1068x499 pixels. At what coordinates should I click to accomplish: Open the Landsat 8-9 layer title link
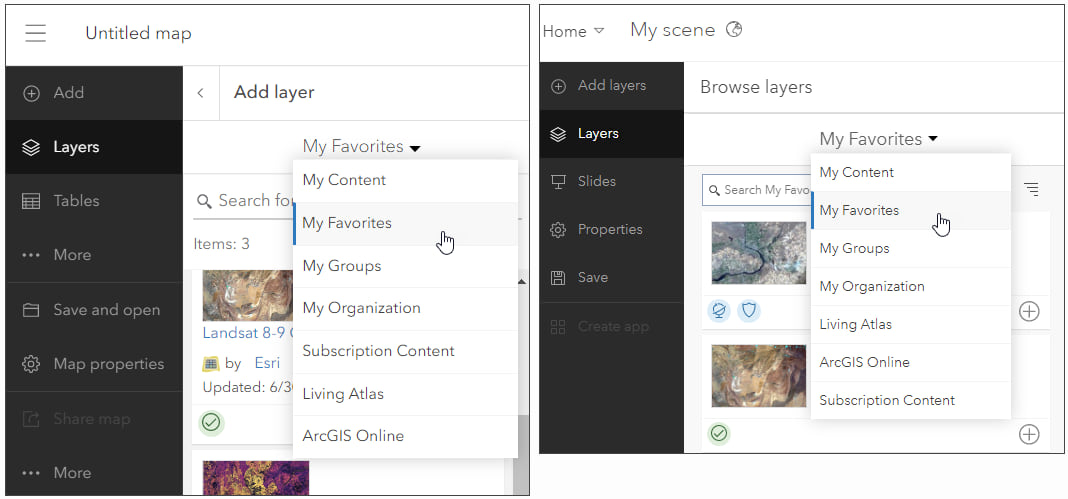click(x=246, y=333)
